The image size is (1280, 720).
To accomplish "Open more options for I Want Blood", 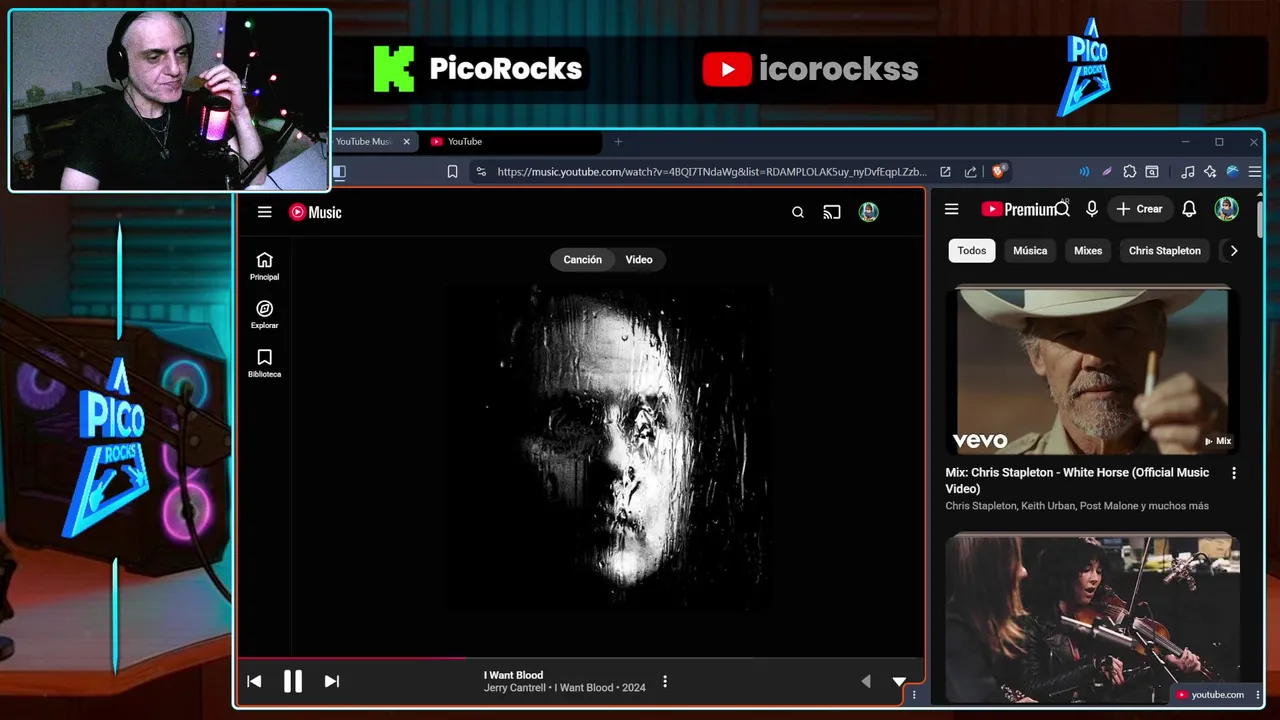I will pyautogui.click(x=665, y=681).
